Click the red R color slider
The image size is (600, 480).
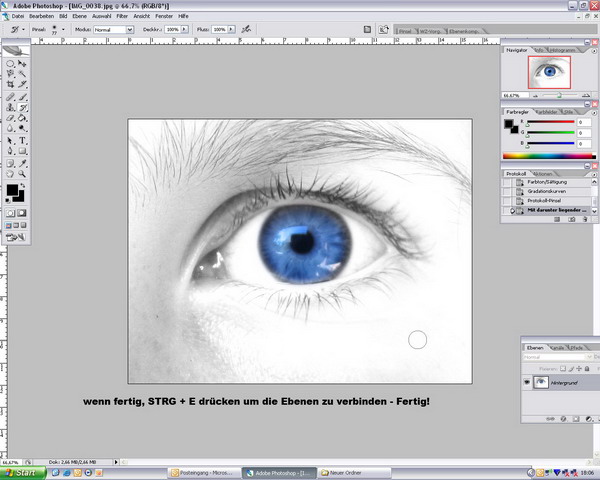551,122
